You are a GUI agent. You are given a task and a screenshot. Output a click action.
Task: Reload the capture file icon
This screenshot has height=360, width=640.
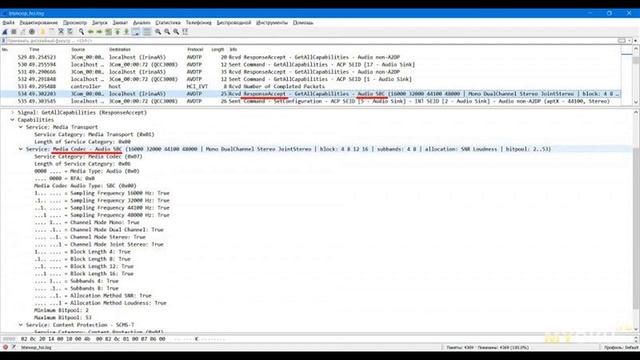pyautogui.click(x=70, y=32)
